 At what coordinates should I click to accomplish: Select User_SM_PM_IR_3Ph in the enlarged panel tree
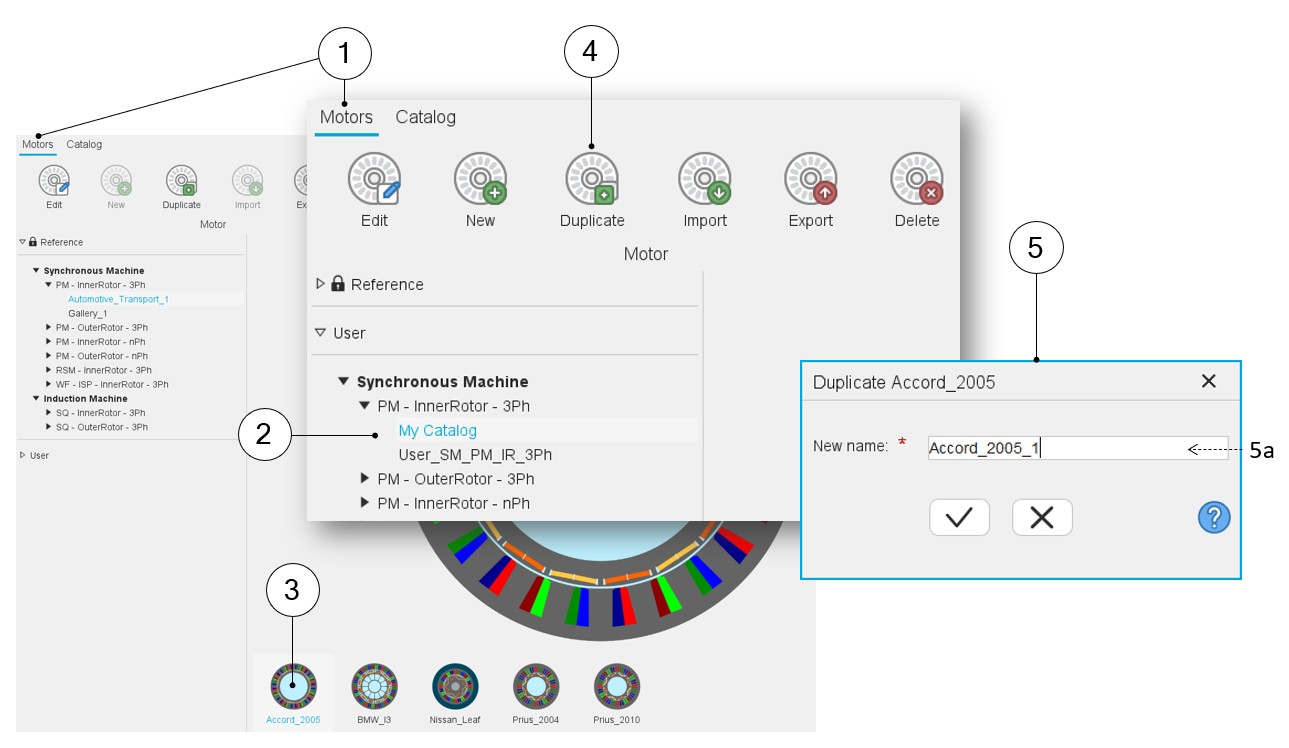click(x=475, y=455)
